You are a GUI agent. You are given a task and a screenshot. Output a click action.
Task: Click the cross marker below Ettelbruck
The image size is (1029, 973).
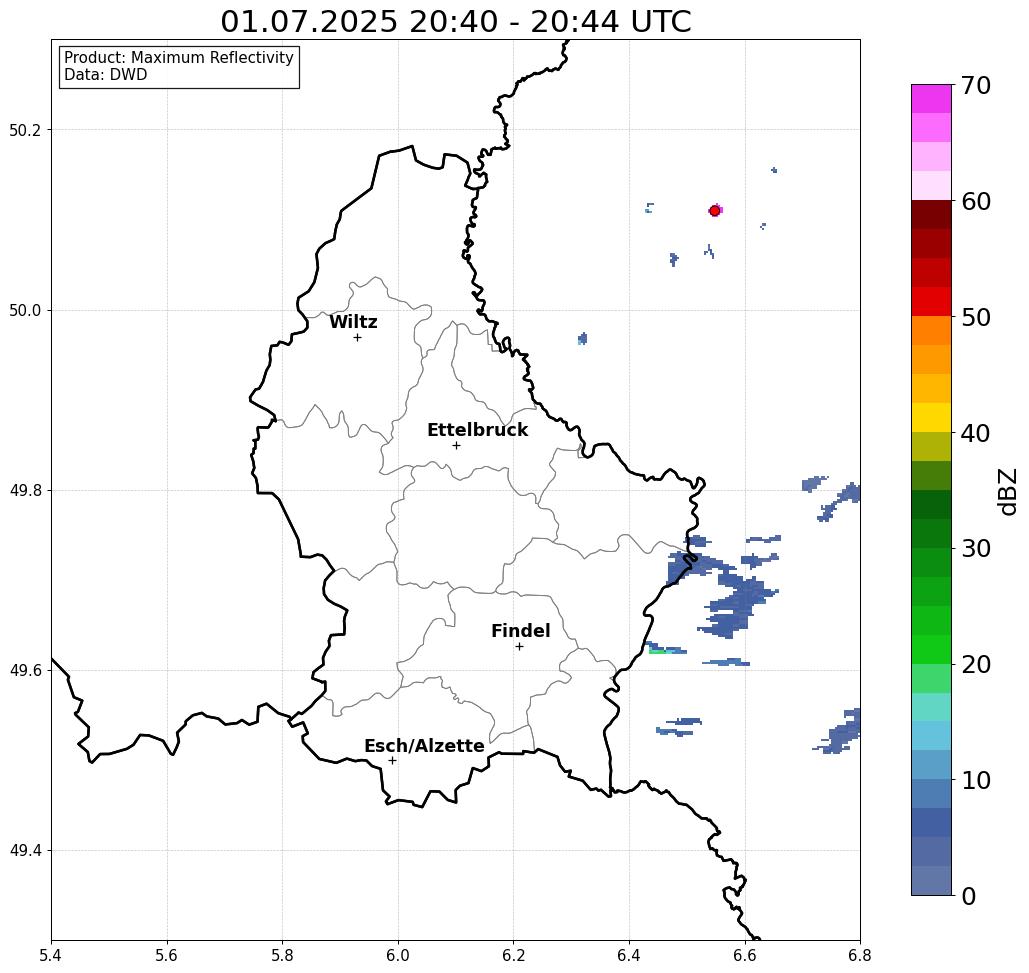pyautogui.click(x=456, y=445)
